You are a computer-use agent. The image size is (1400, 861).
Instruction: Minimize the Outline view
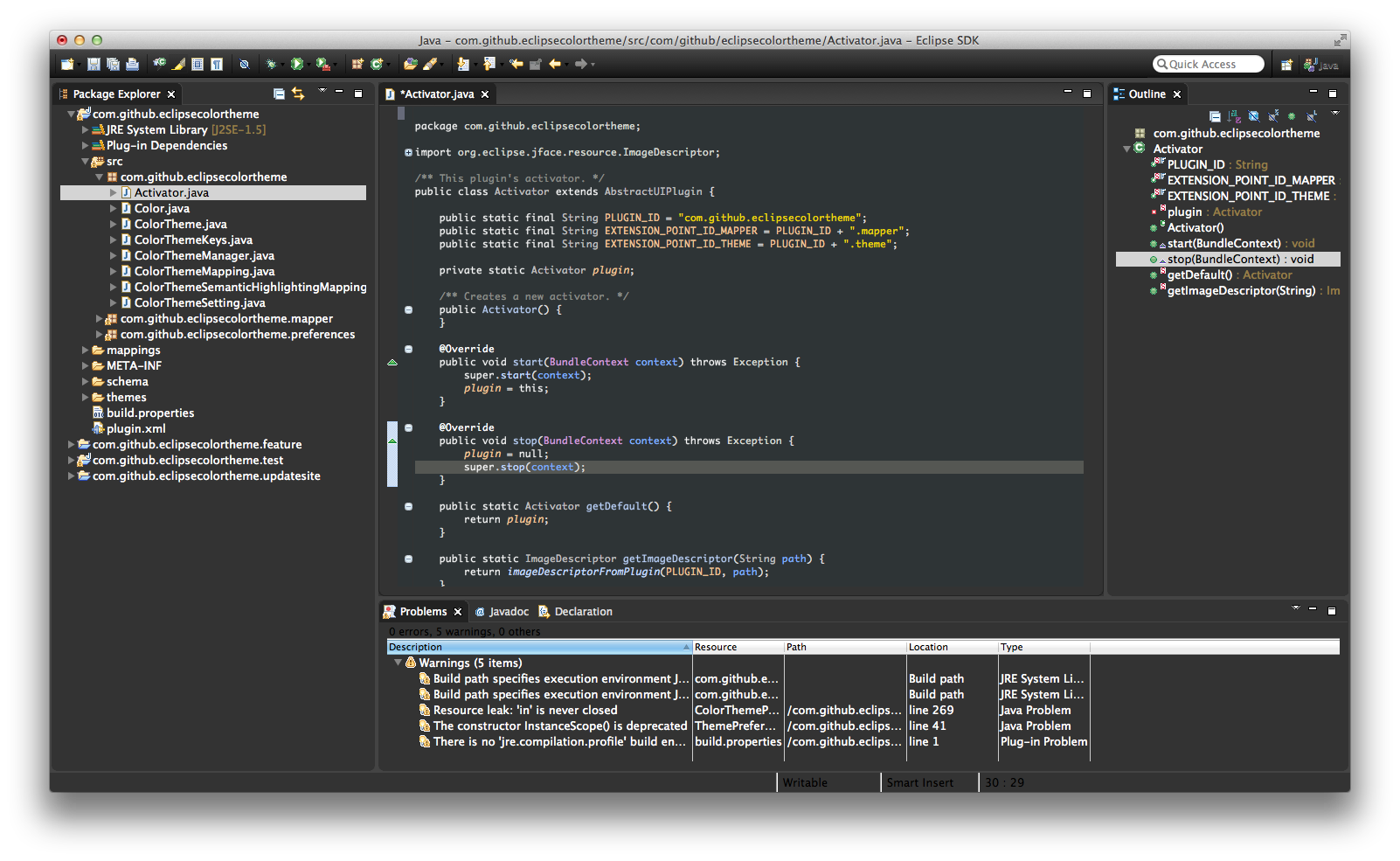[1313, 92]
